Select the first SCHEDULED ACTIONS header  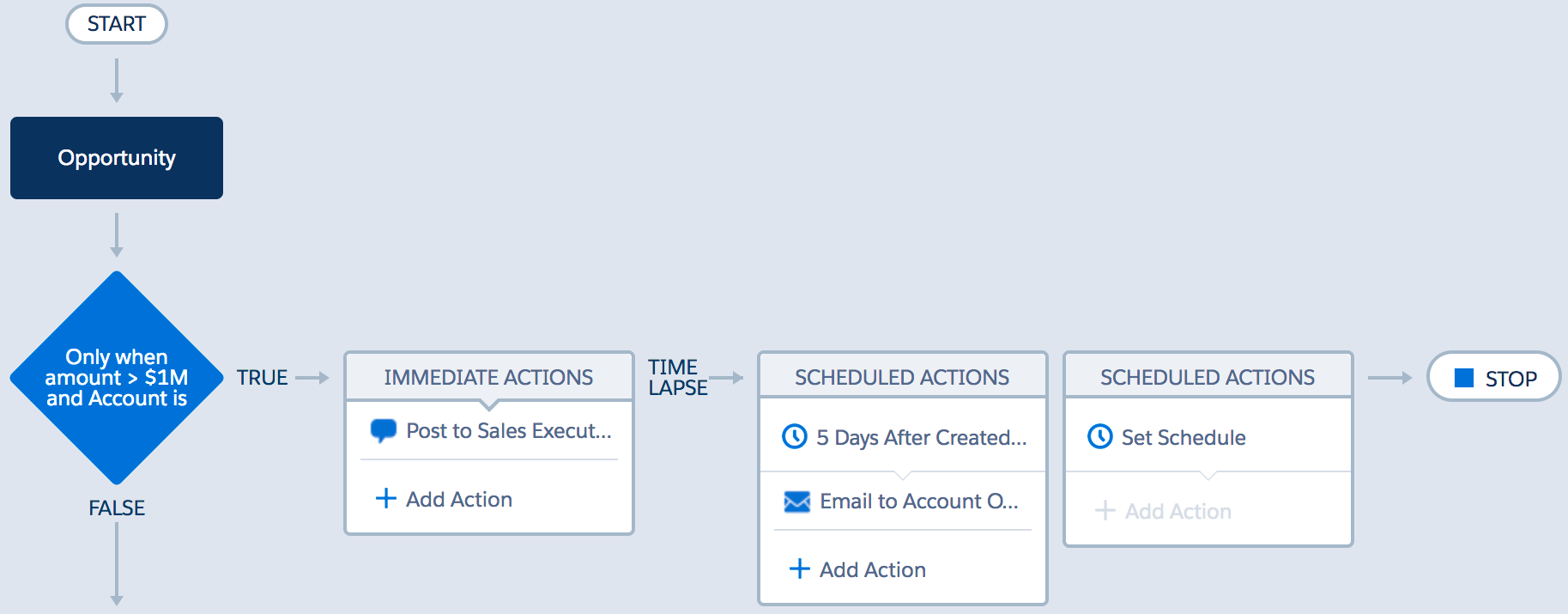(902, 378)
